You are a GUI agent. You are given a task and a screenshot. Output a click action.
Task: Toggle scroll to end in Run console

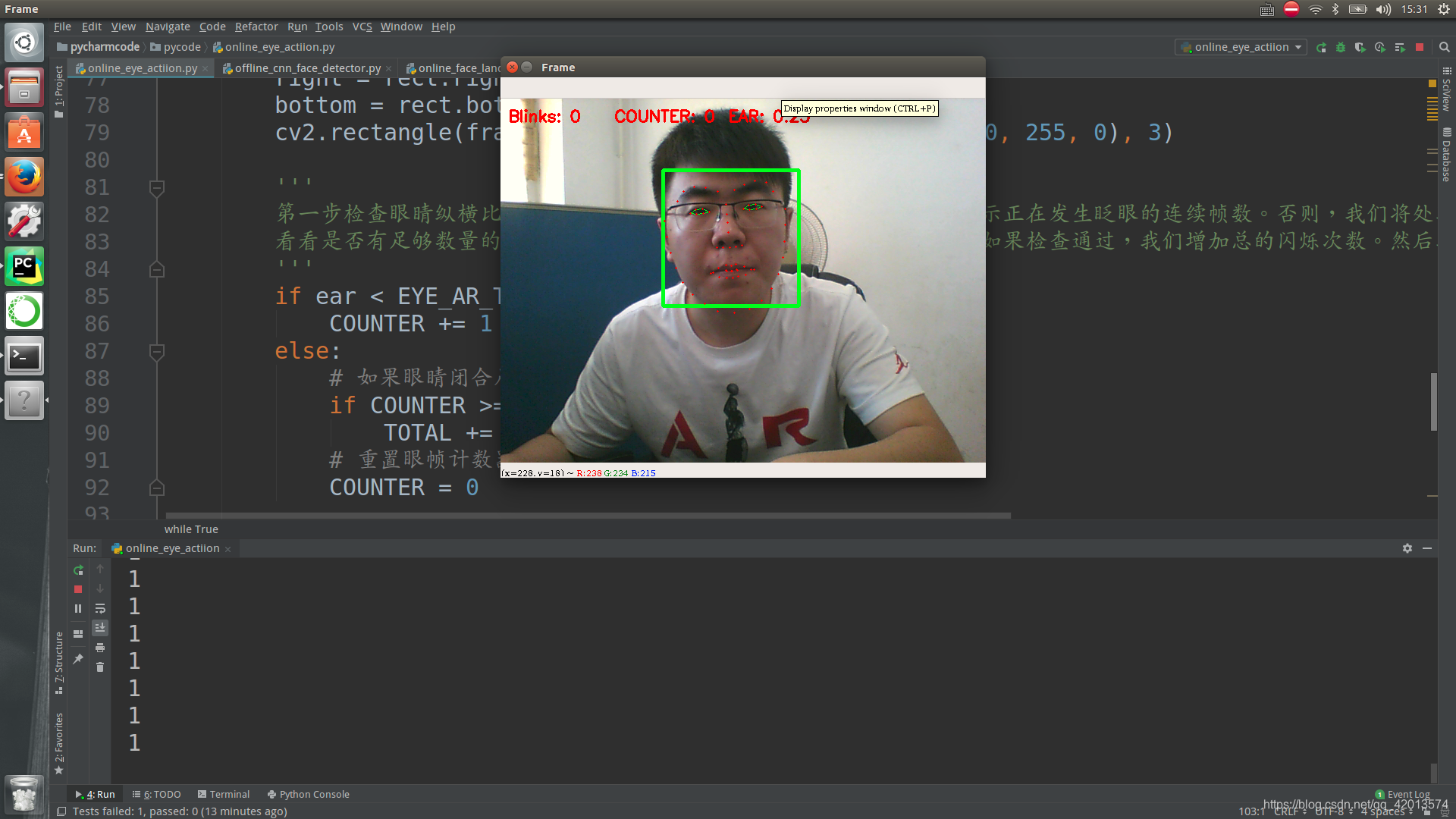(100, 628)
